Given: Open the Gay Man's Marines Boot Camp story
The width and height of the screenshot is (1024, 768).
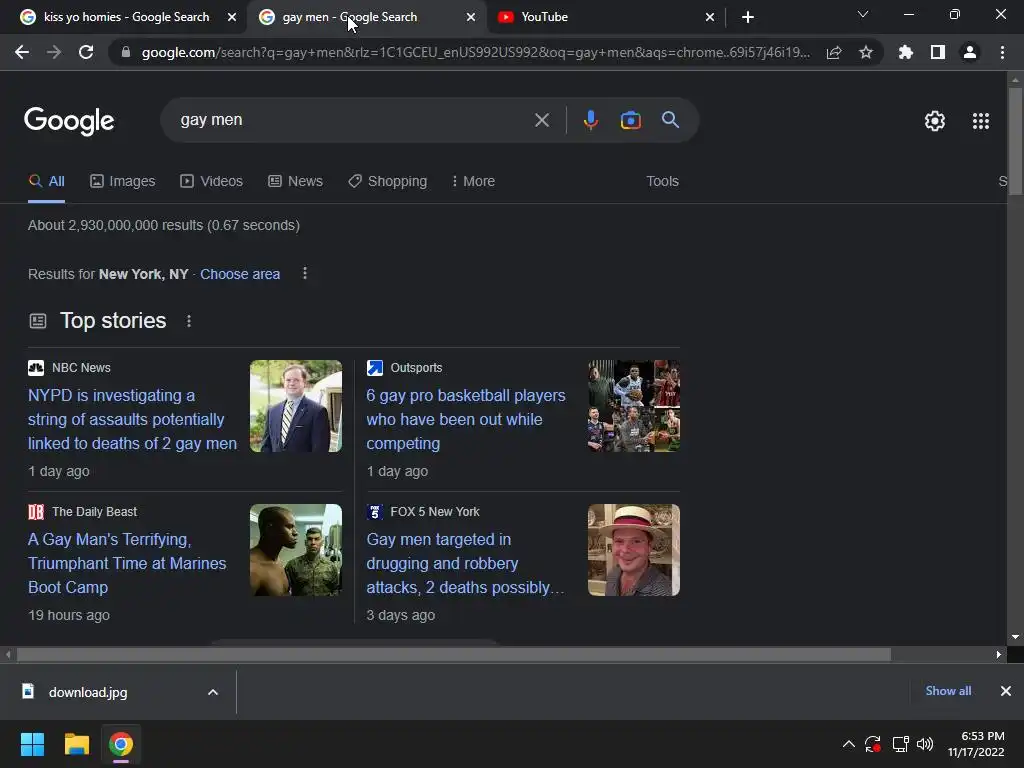Looking at the screenshot, I should click(127, 563).
